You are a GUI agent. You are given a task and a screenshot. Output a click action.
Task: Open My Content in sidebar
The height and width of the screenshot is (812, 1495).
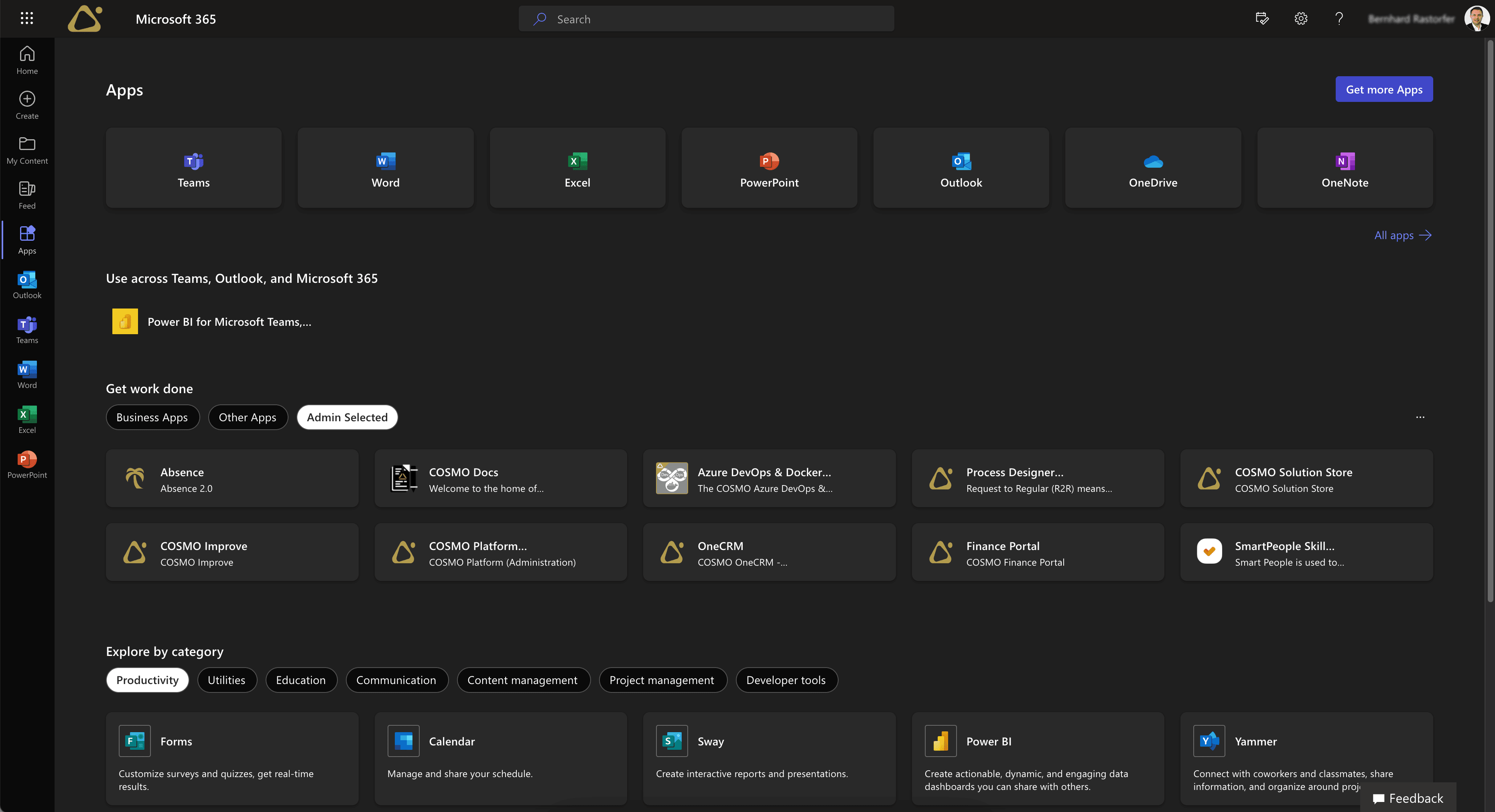[27, 150]
